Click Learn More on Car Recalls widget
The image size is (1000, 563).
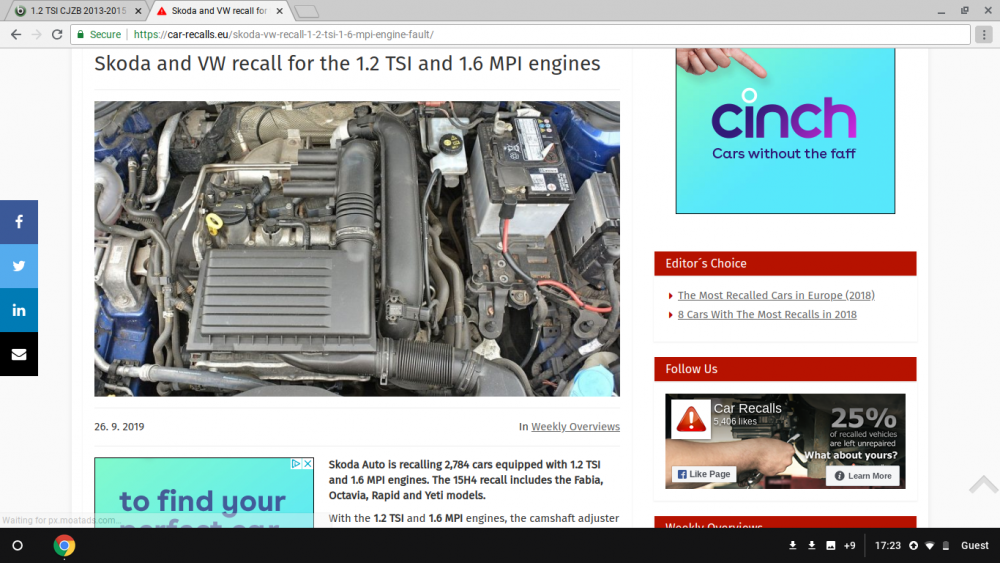(863, 476)
